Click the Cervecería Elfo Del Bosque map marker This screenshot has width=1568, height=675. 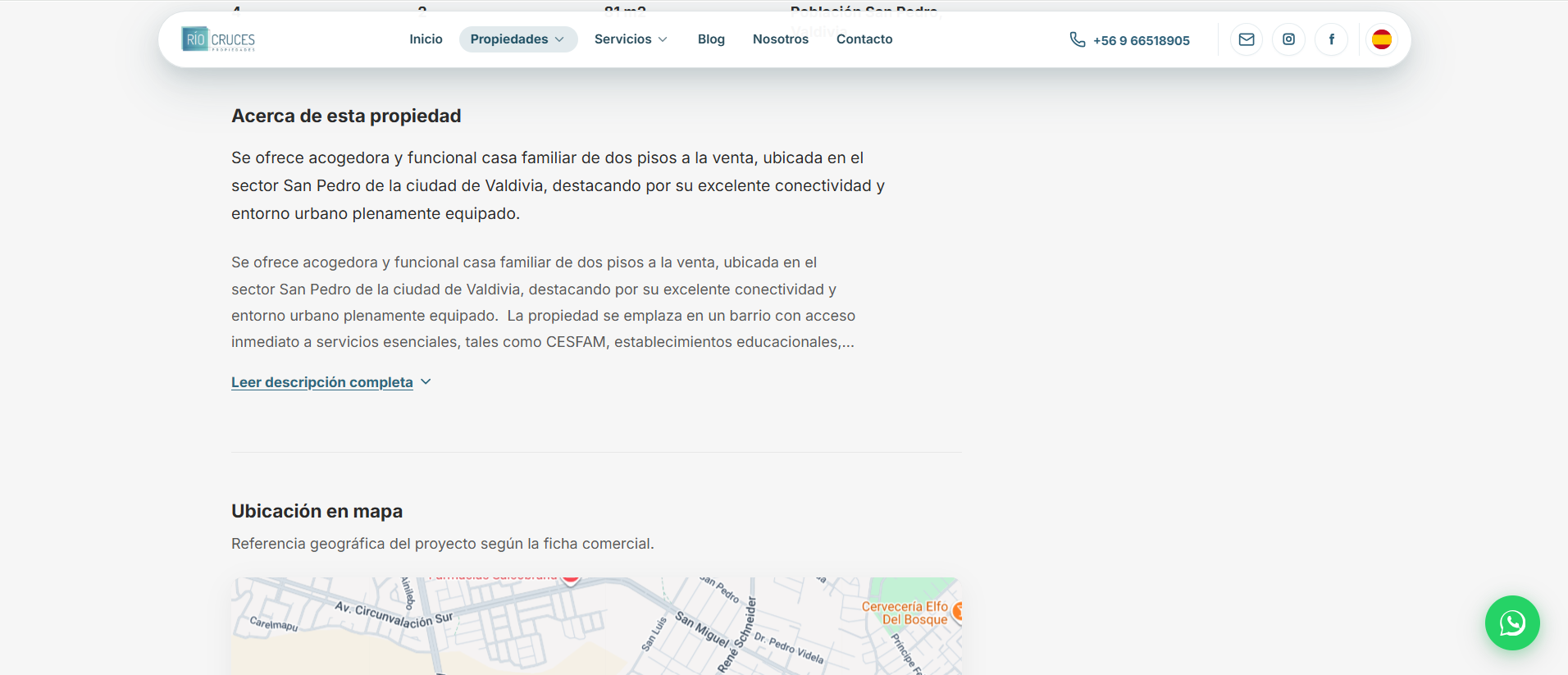tap(956, 611)
